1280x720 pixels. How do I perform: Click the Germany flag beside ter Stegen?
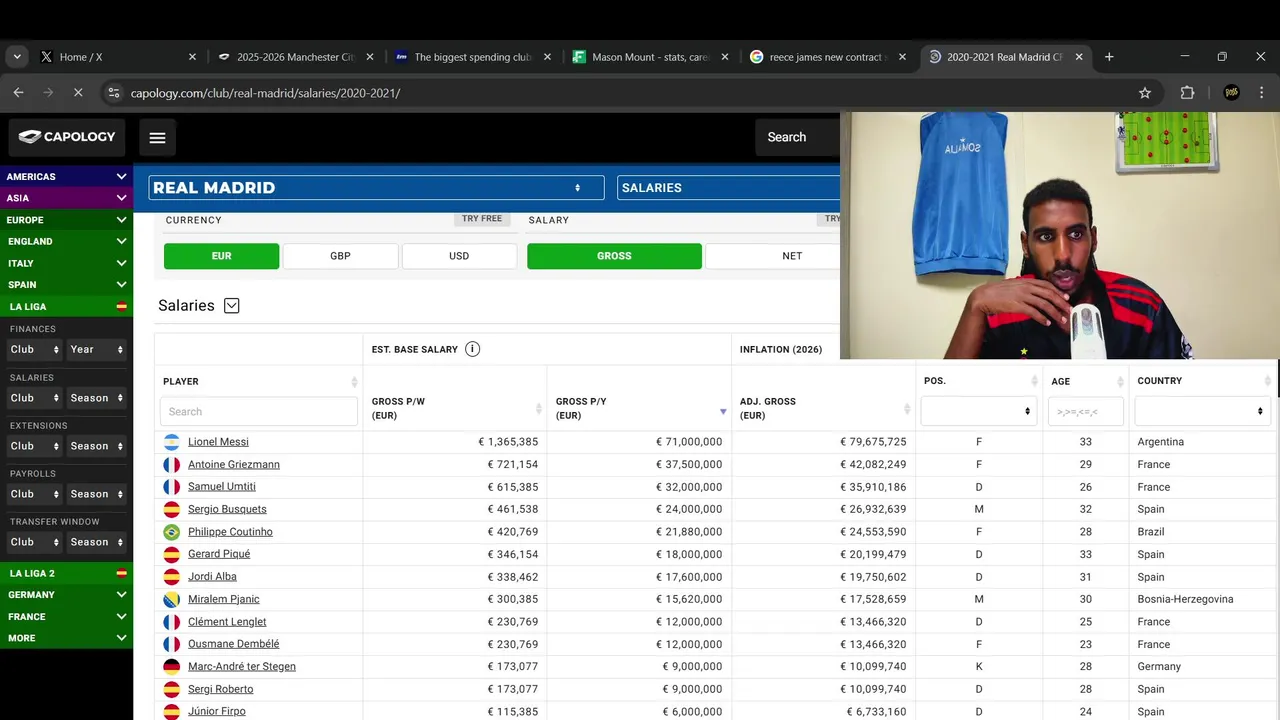(171, 667)
